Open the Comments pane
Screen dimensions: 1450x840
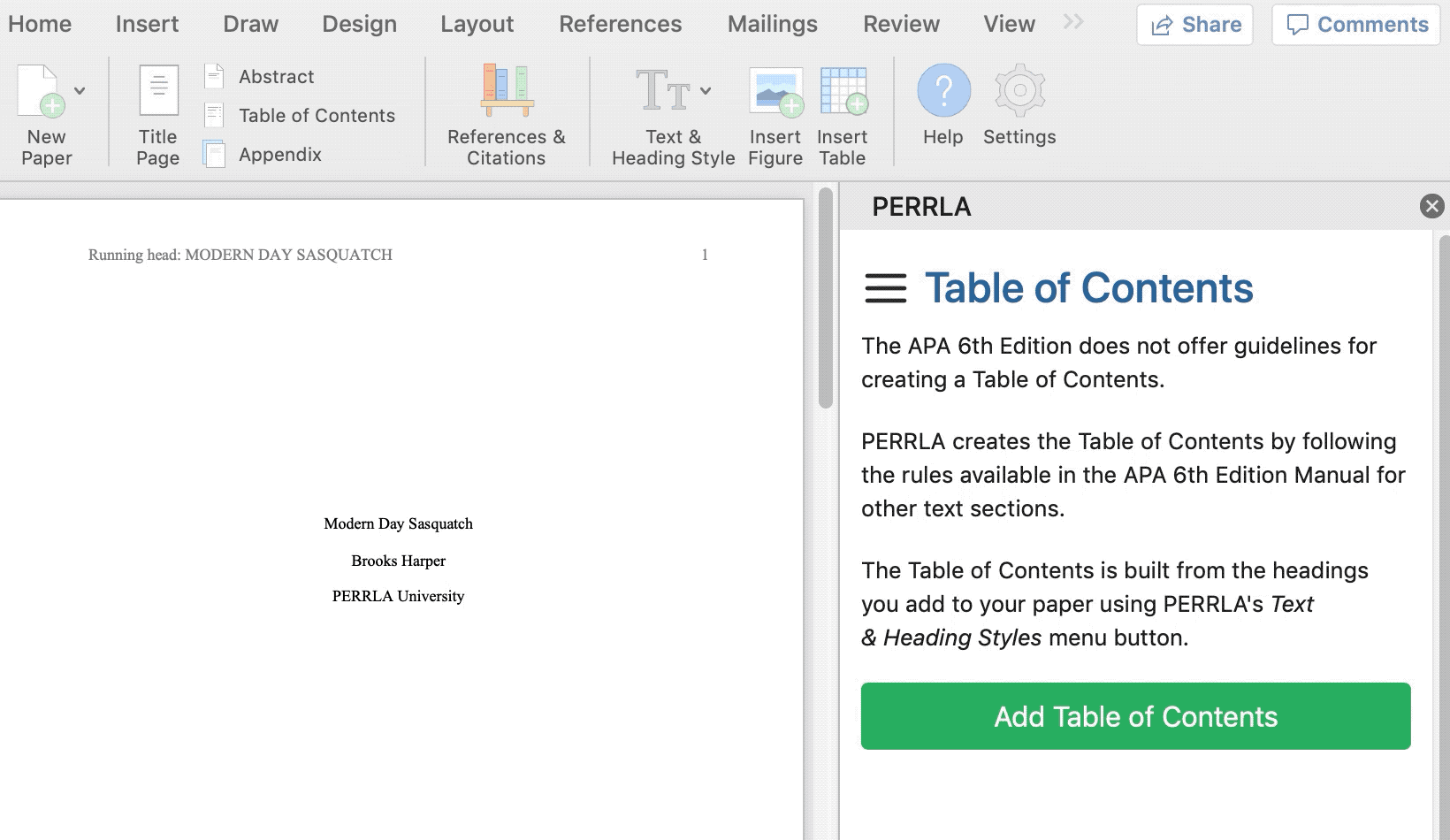1356,25
